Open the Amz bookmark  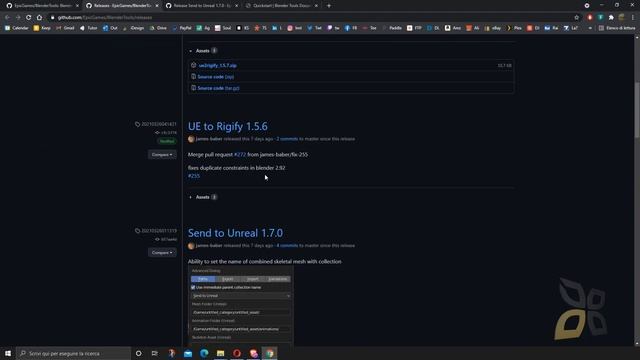453,28
